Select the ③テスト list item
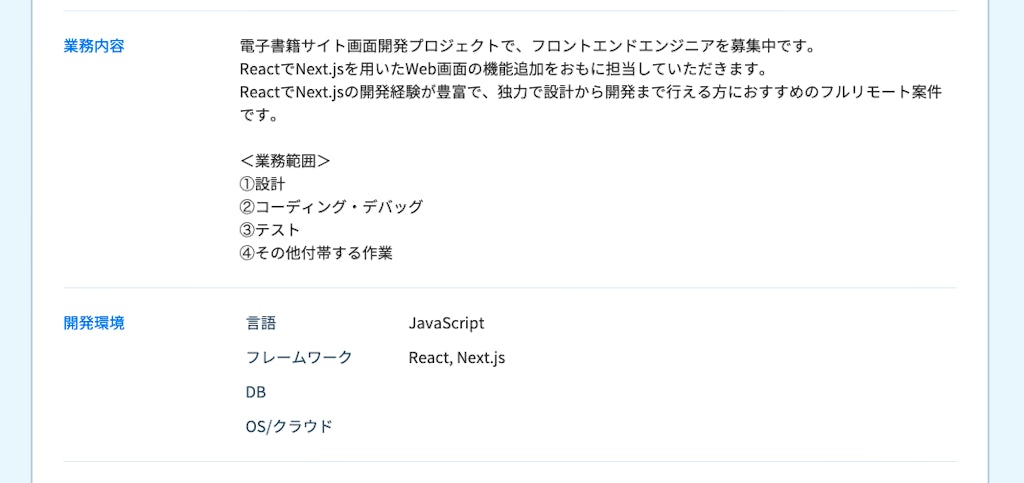 (x=270, y=230)
